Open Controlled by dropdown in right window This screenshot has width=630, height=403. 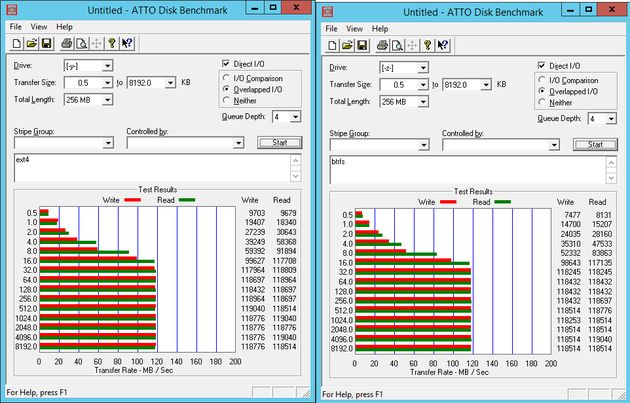coord(554,145)
